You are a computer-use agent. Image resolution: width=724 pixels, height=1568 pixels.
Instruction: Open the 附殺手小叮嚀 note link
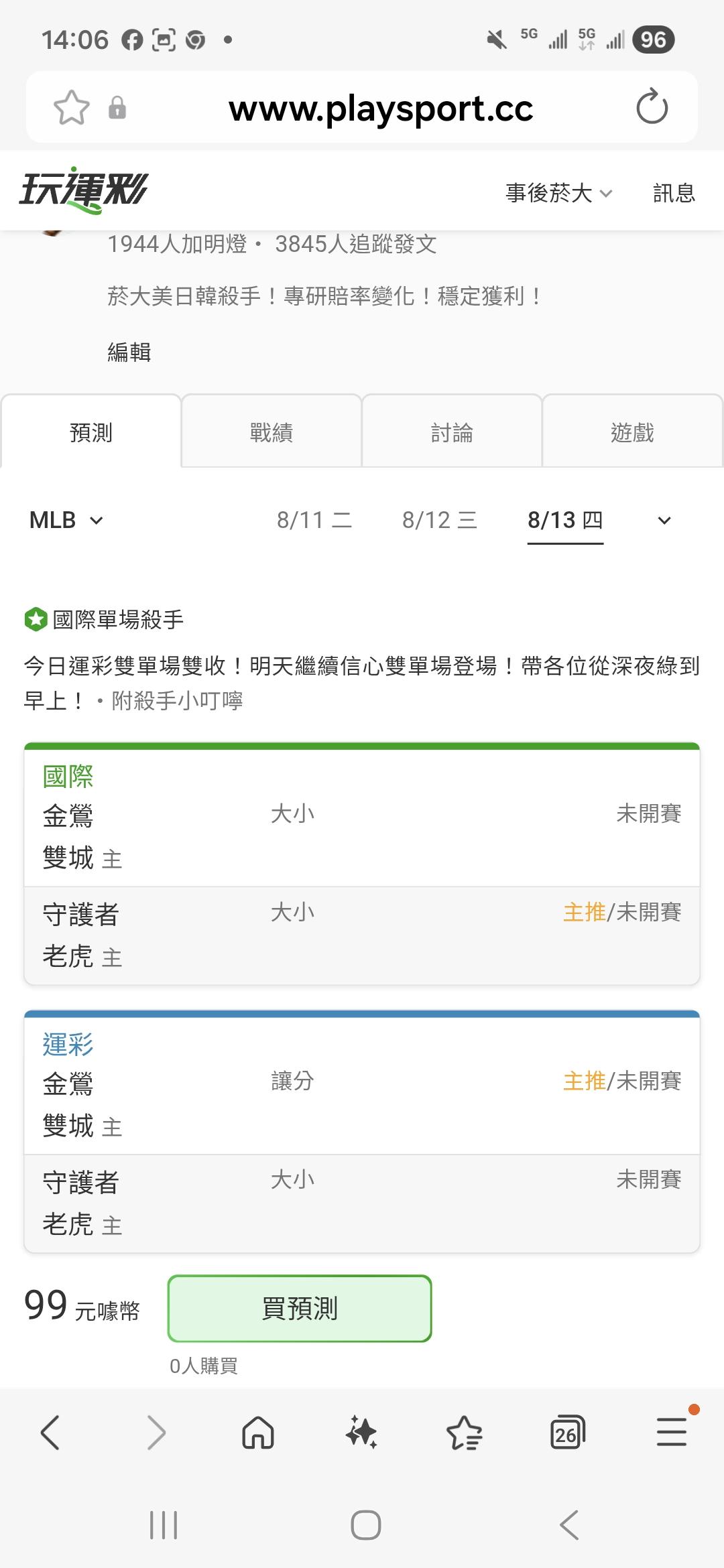[x=177, y=701]
